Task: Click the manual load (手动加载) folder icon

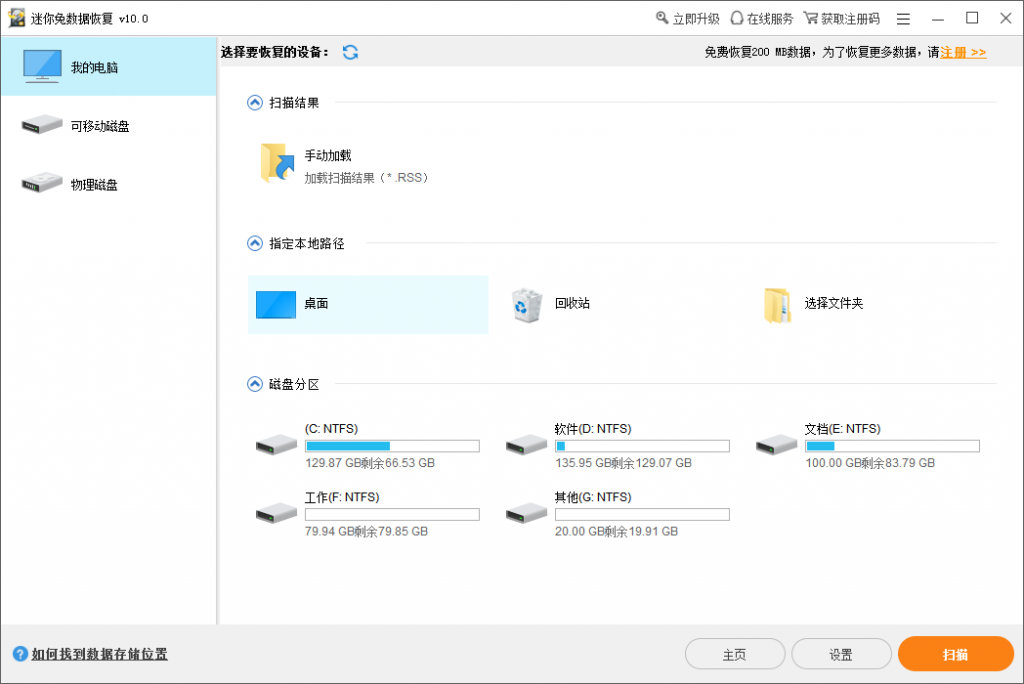Action: tap(277, 163)
